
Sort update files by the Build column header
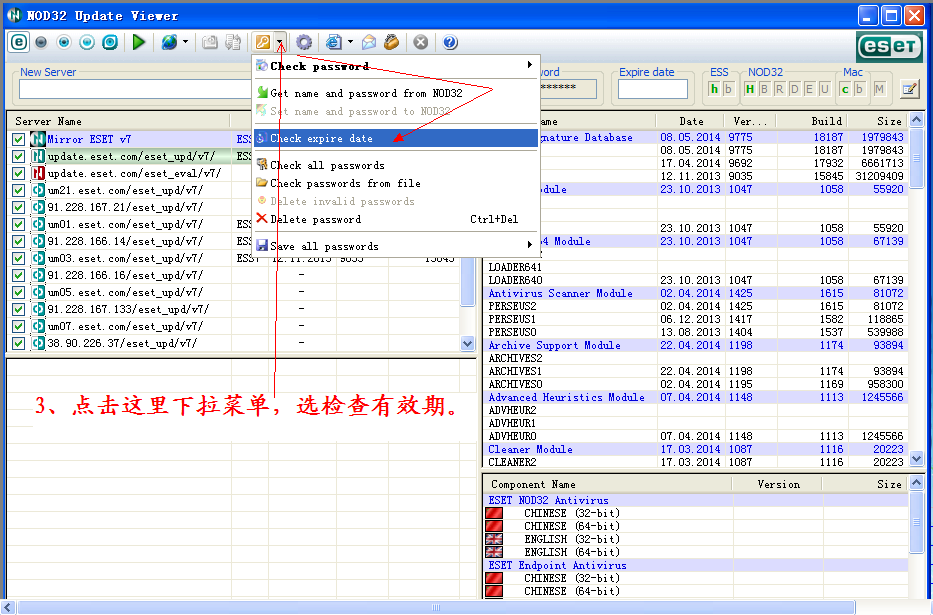812,121
